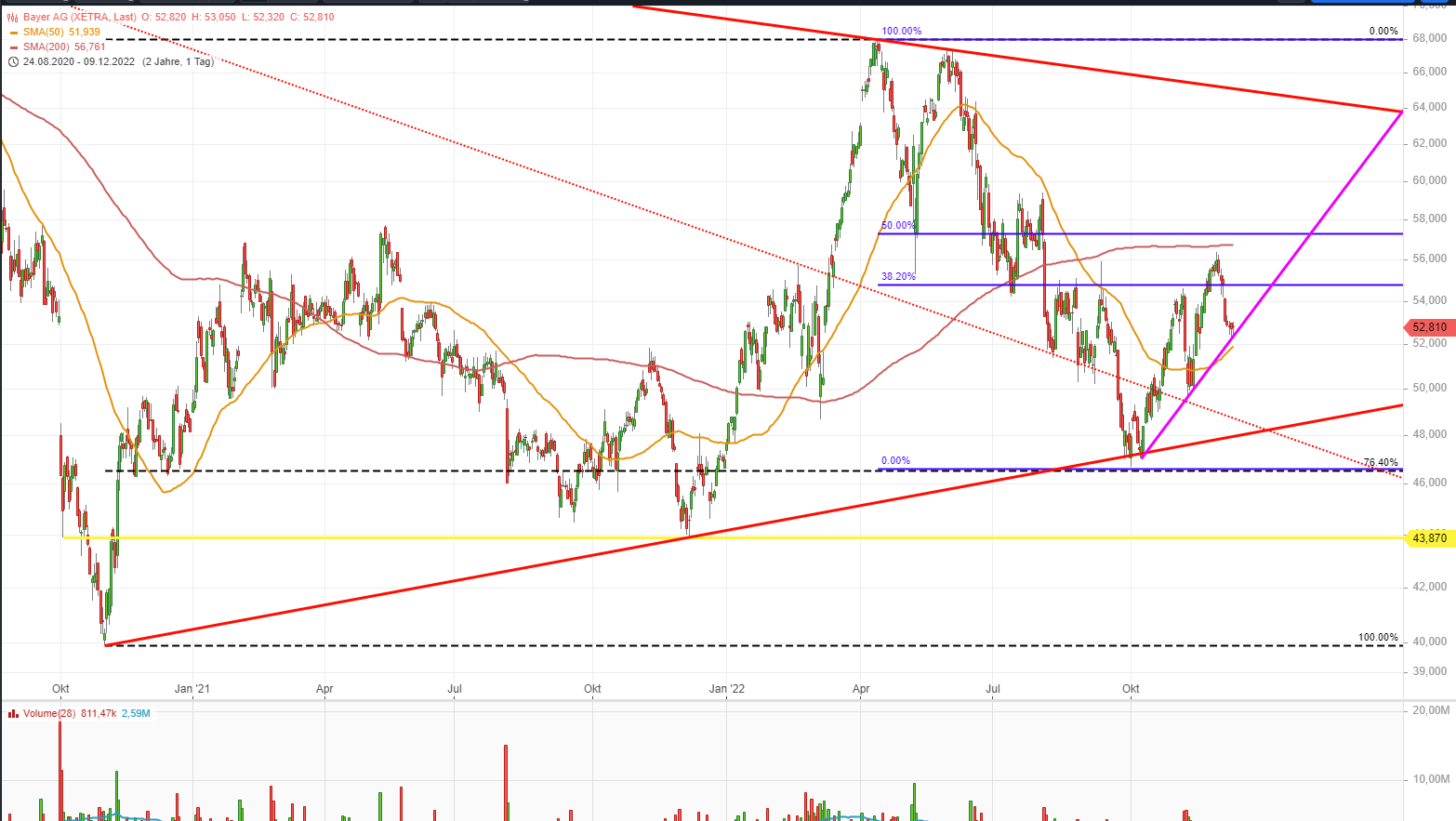Image resolution: width=1456 pixels, height=821 pixels.
Task: Click the purple 50.00% Fibonacci label
Action: 898,226
